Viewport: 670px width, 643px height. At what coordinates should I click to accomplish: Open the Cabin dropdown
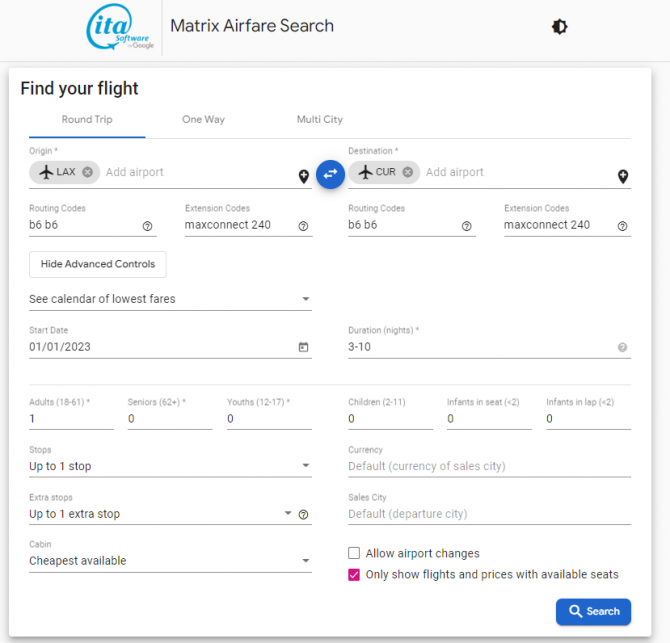170,561
